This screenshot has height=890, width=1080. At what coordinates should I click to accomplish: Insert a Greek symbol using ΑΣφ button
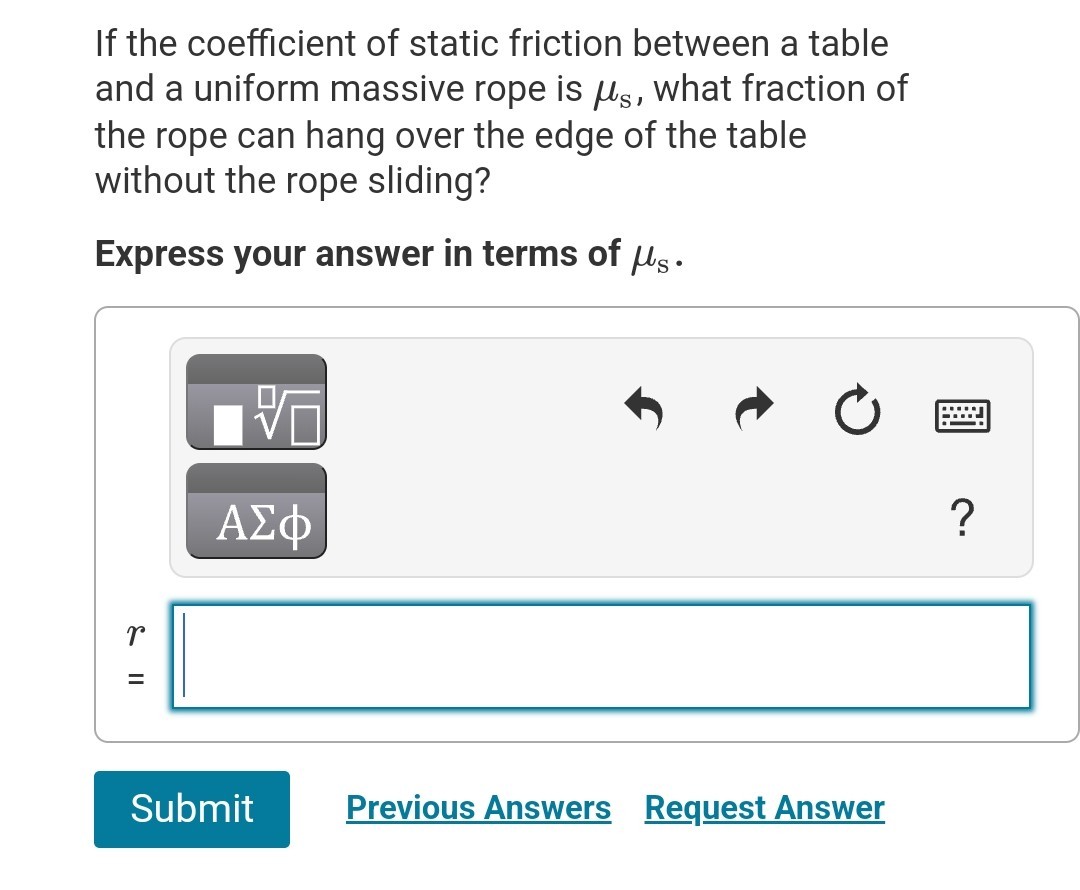tap(256, 511)
